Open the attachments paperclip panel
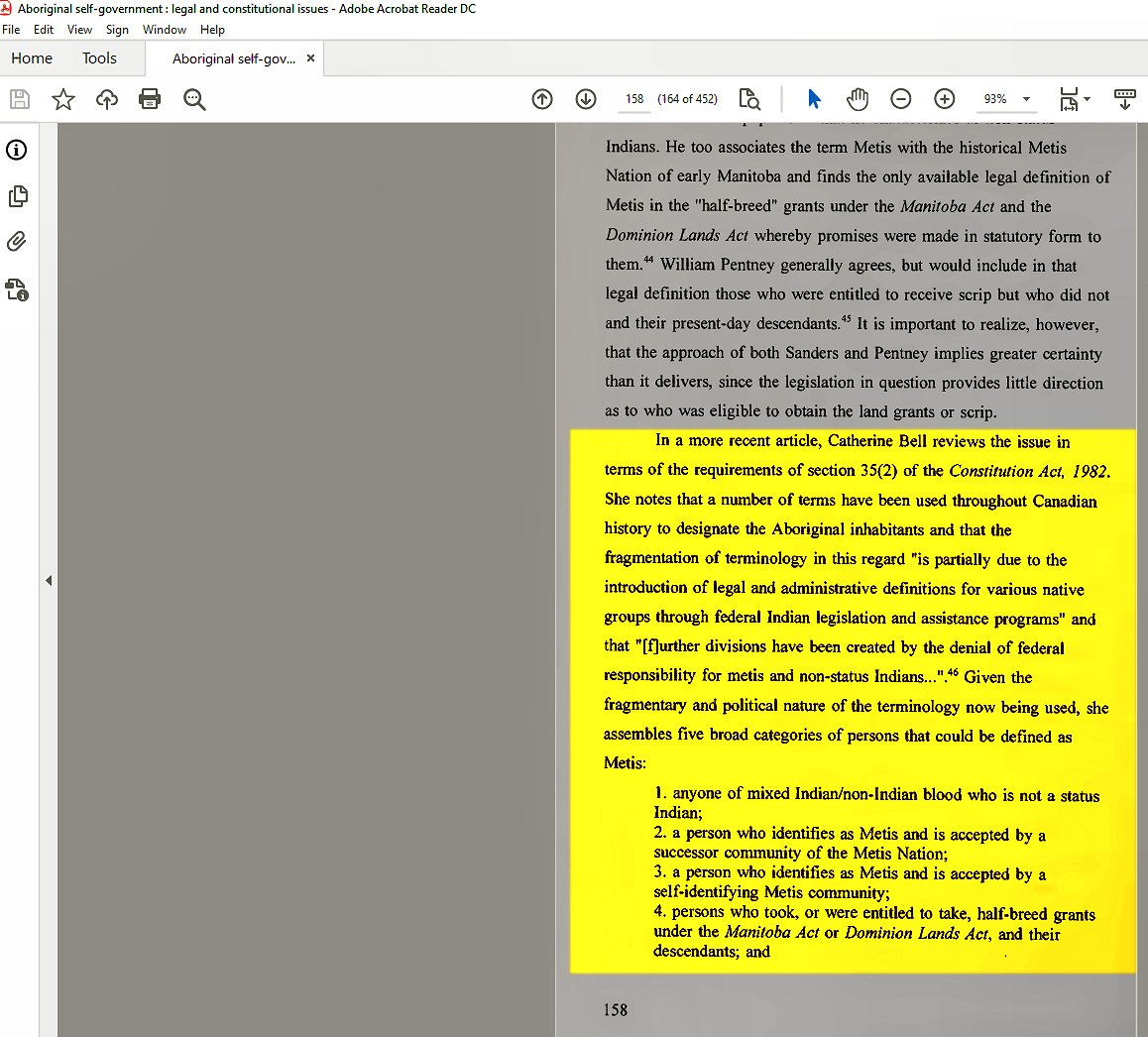1148x1037 pixels. (x=17, y=241)
